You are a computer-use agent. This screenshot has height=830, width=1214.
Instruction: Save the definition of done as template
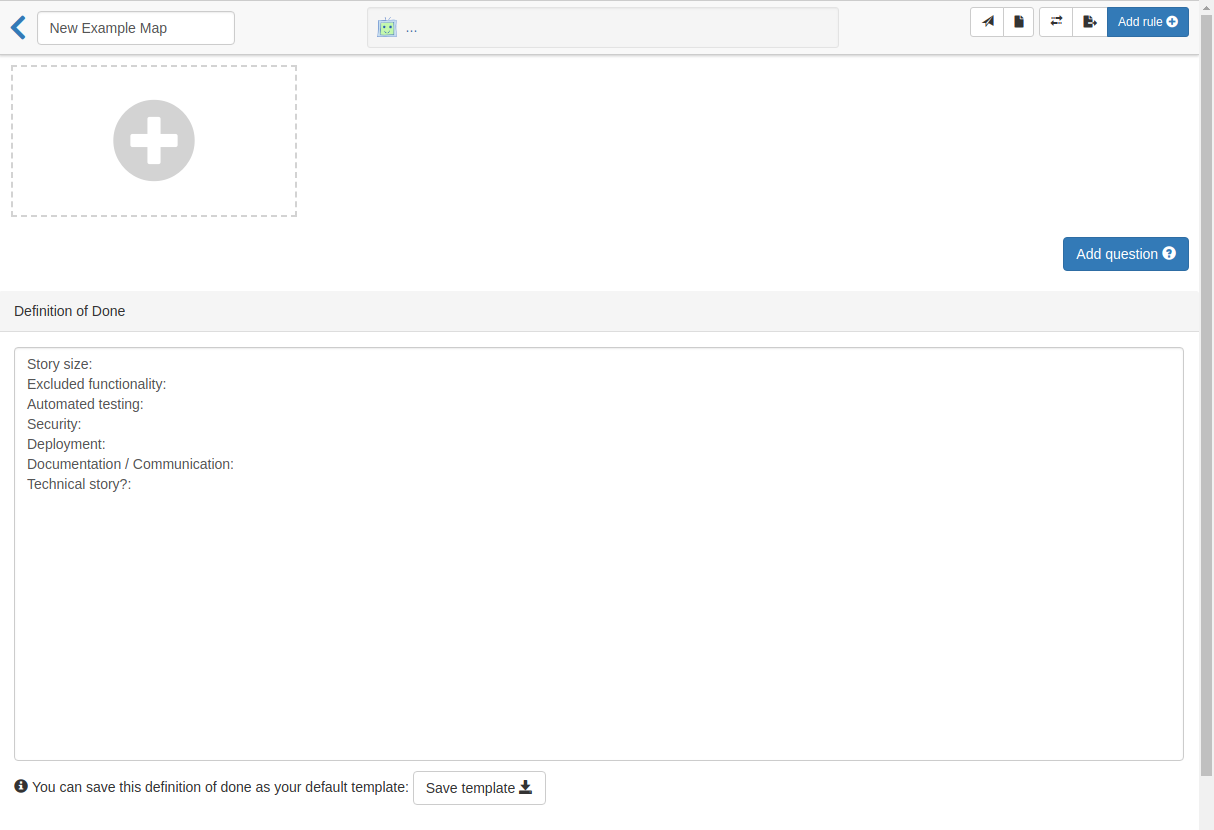click(x=479, y=788)
